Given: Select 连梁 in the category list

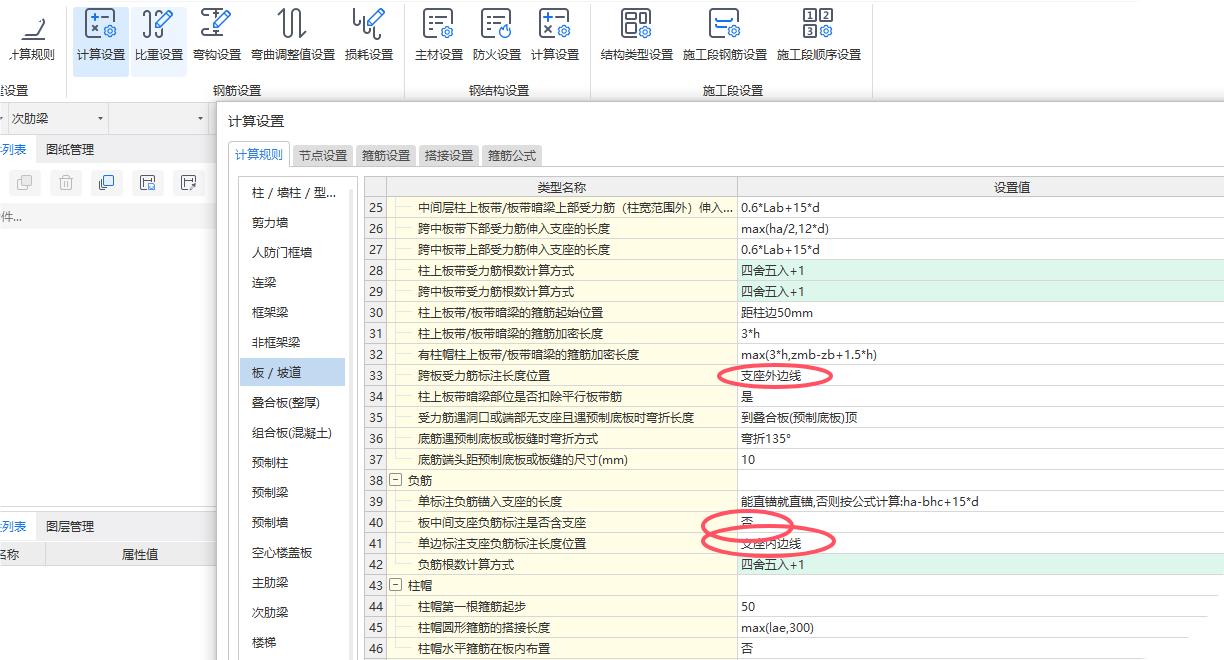Looking at the screenshot, I should (293, 283).
